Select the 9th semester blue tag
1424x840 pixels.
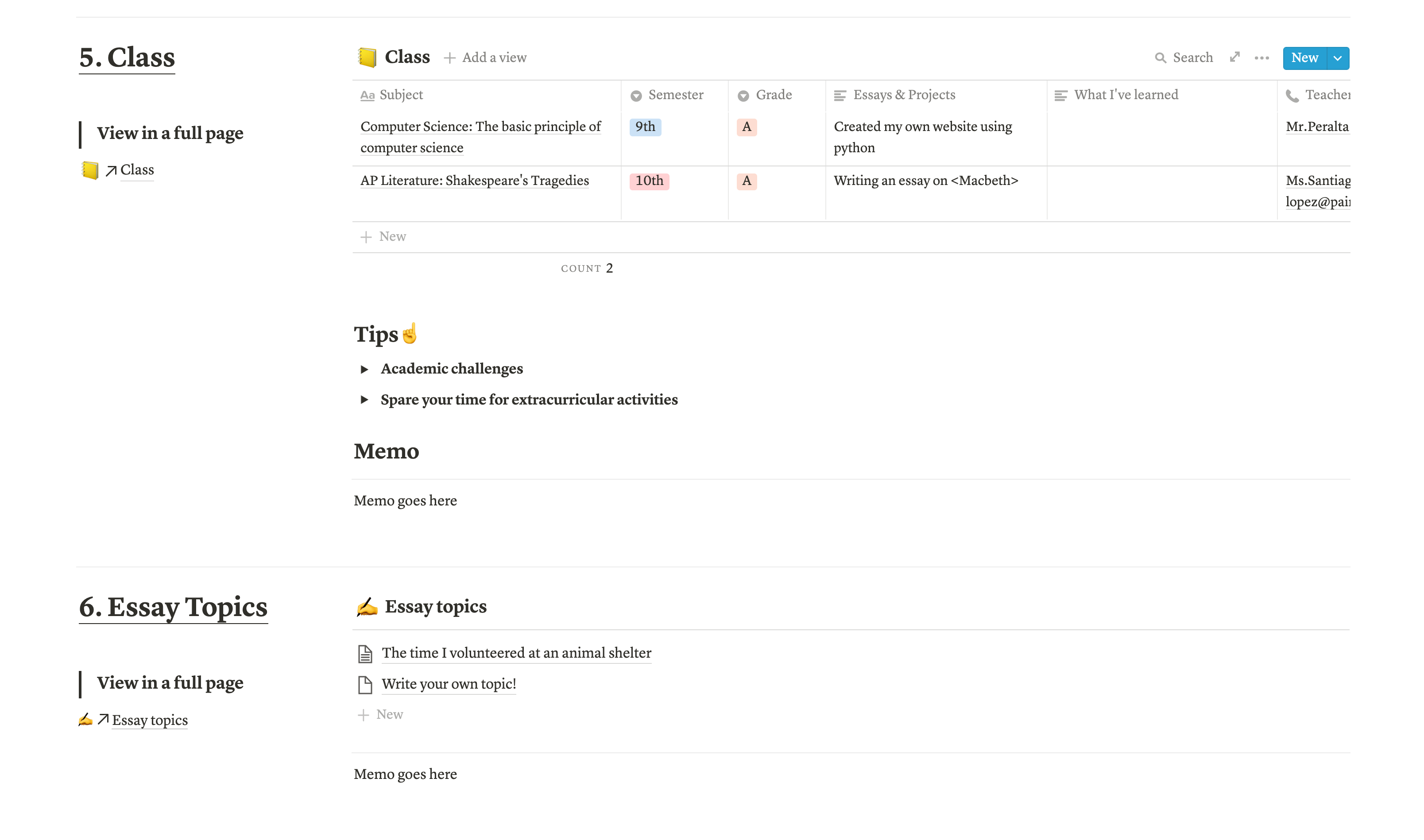click(645, 127)
